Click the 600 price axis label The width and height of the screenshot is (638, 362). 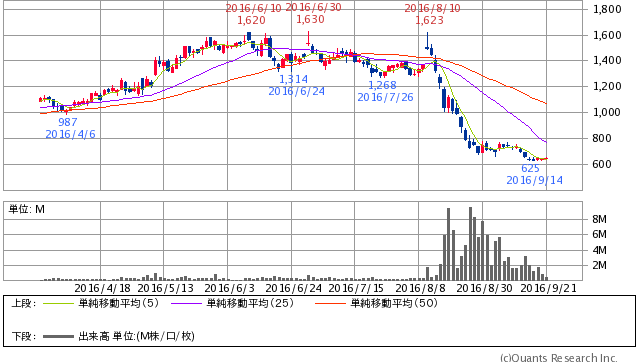pyautogui.click(x=602, y=164)
